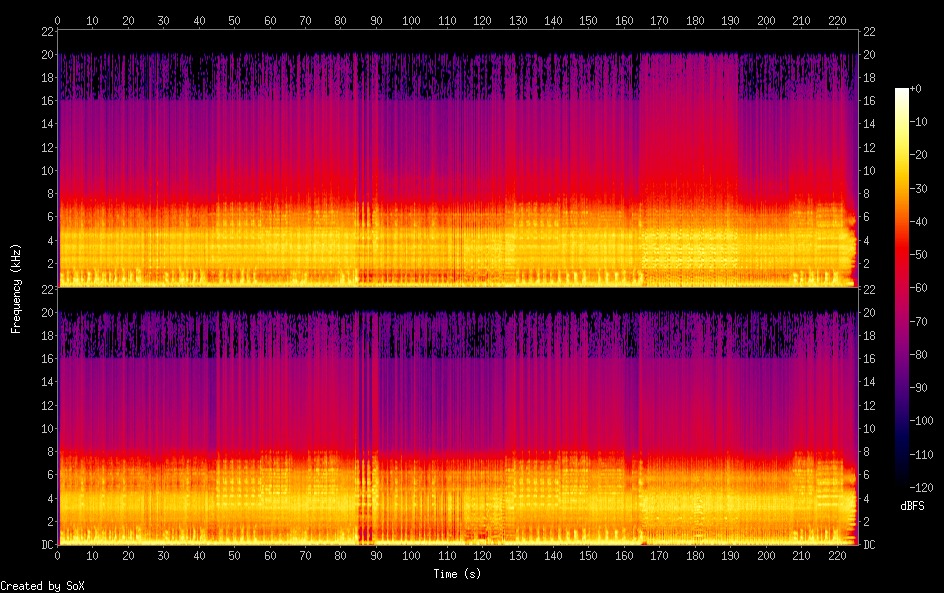Viewport: 944px width, 593px height.
Task: Select the "-110" label on the color scale
Action: click(921, 455)
